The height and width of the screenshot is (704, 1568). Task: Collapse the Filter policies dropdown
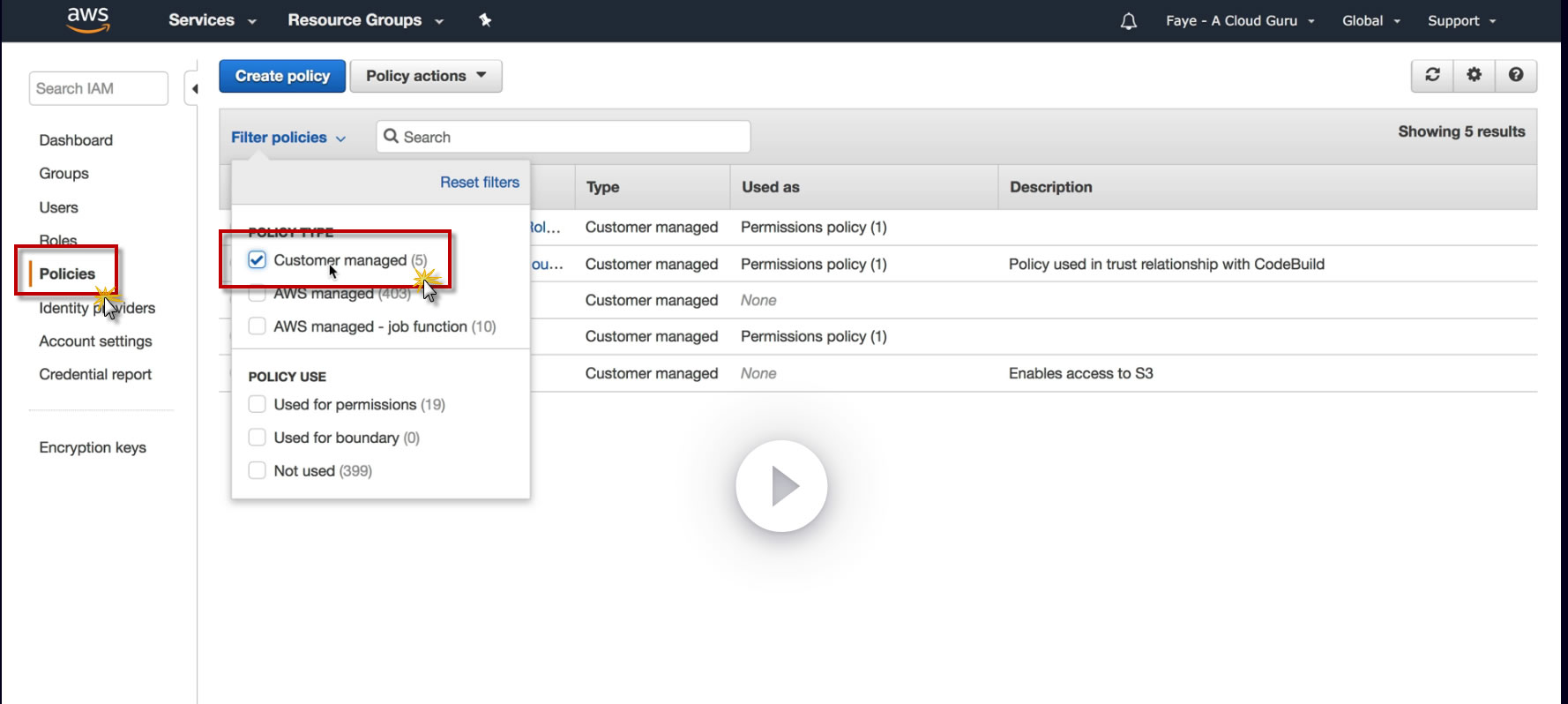(287, 138)
